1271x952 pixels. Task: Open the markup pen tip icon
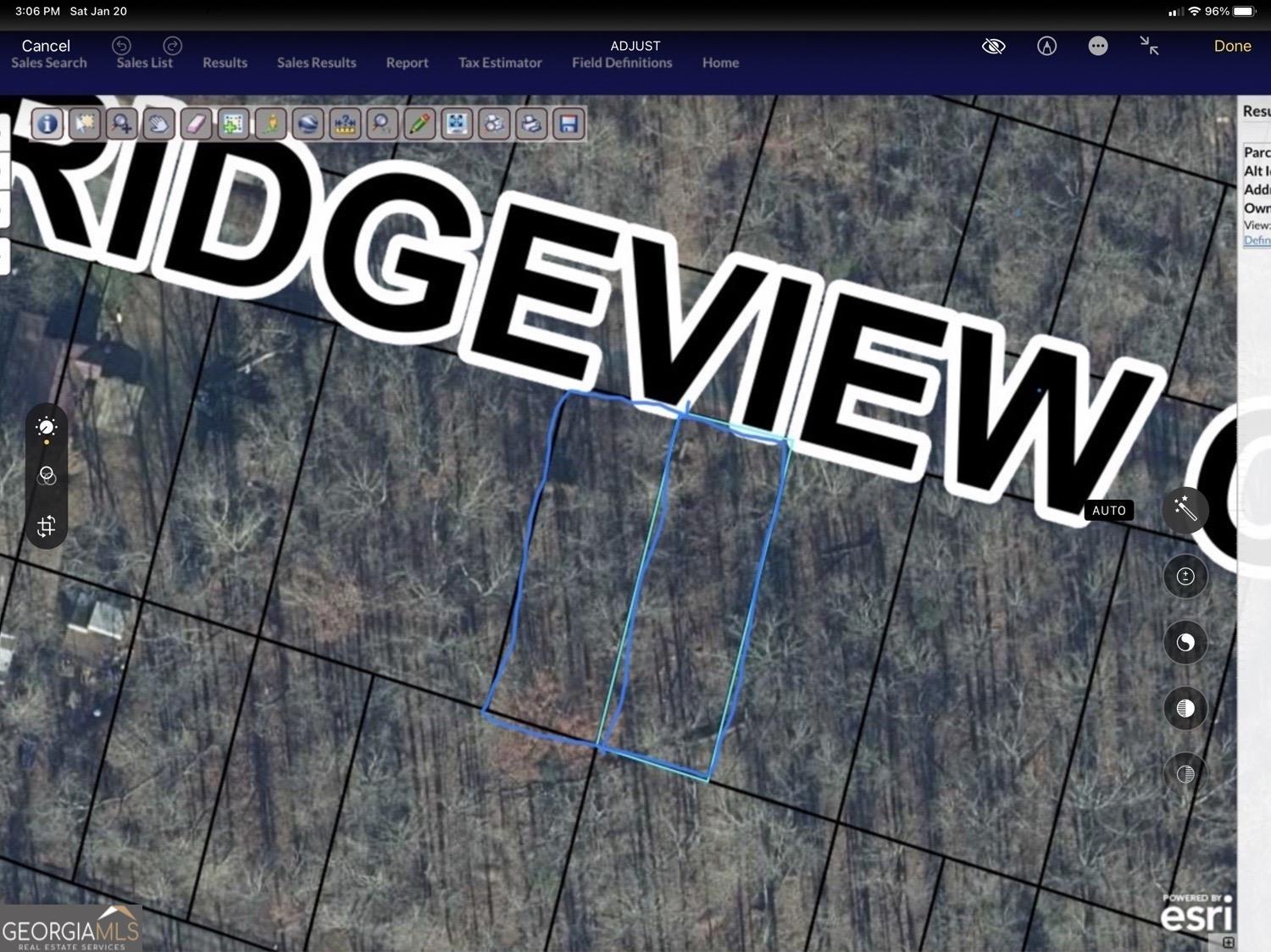click(1047, 46)
